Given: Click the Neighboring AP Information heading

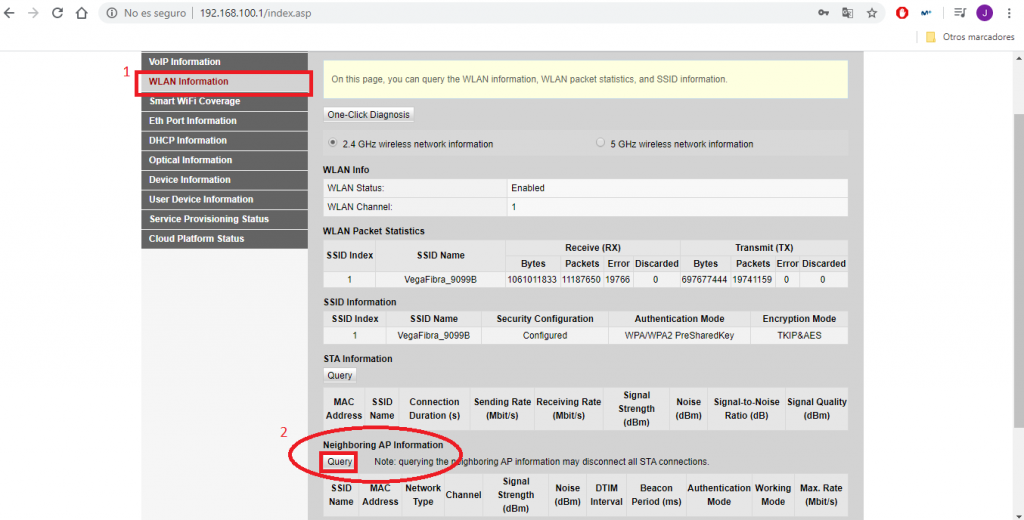Looking at the screenshot, I should (x=383, y=445).
